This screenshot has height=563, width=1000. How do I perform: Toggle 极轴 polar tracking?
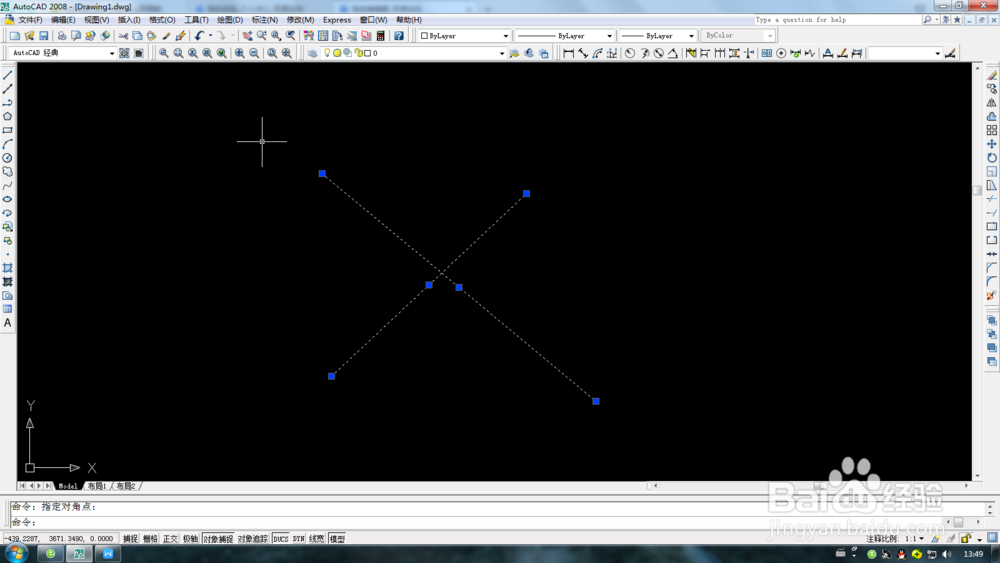(191, 539)
